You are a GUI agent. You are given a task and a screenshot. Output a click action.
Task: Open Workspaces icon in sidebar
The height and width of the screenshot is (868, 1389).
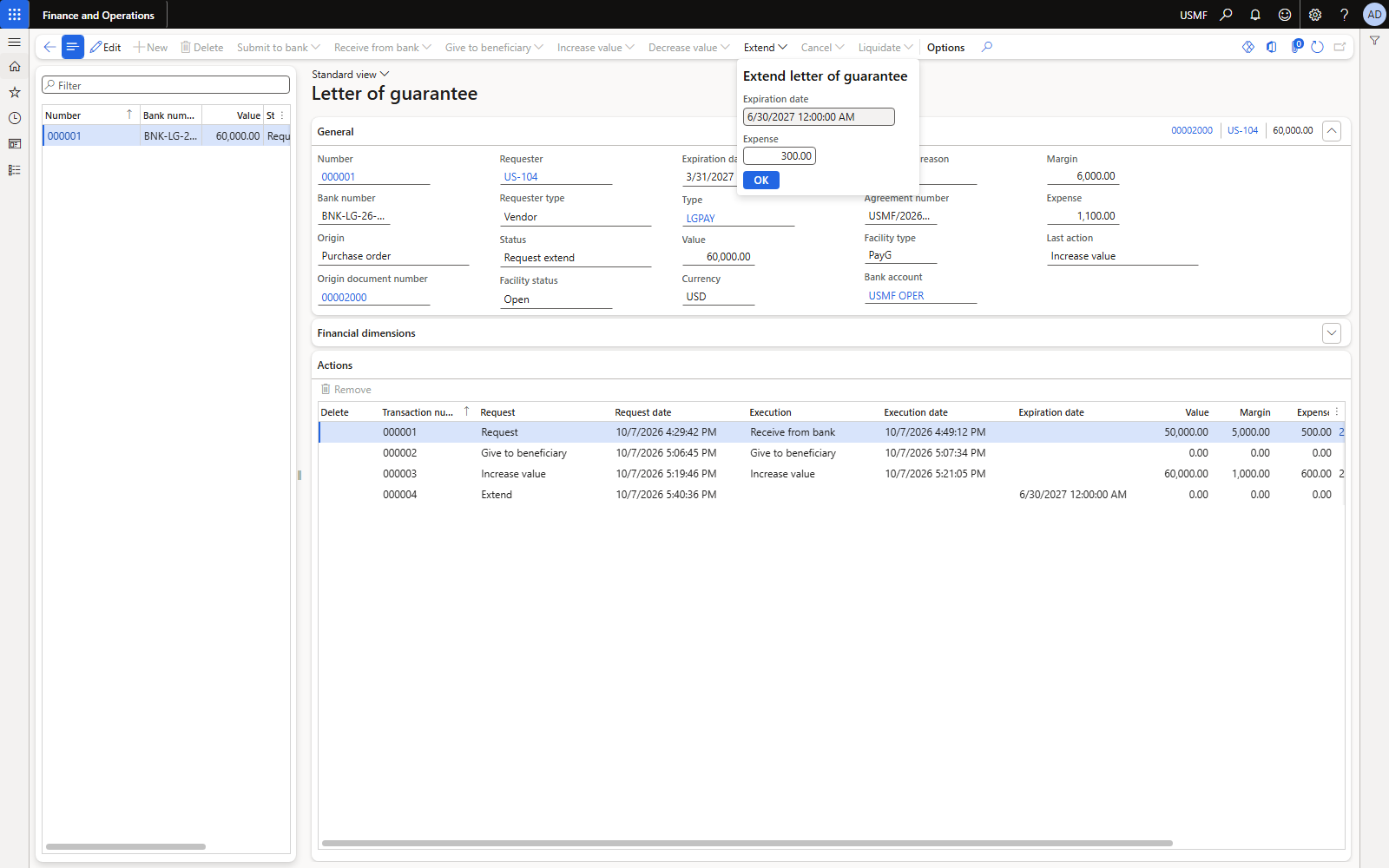click(15, 144)
